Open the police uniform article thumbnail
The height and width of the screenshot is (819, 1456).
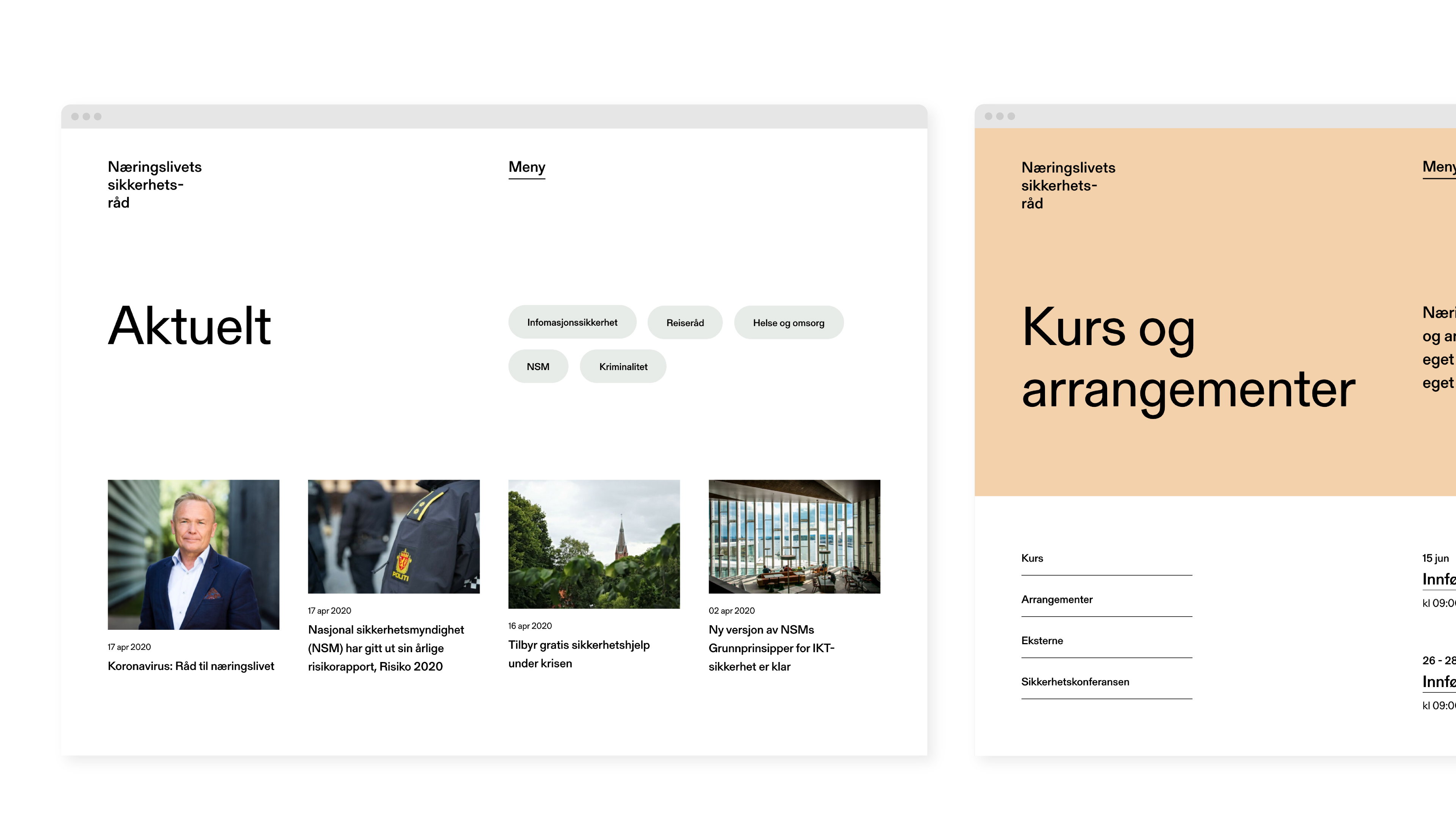[394, 537]
